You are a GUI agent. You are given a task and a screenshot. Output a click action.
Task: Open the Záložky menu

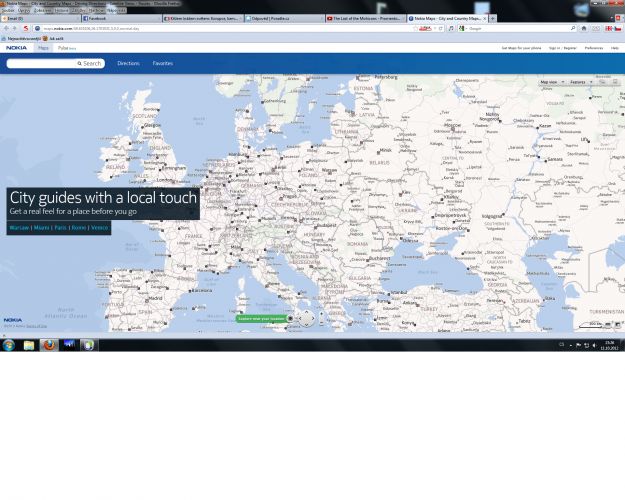pyautogui.click(x=79, y=10)
